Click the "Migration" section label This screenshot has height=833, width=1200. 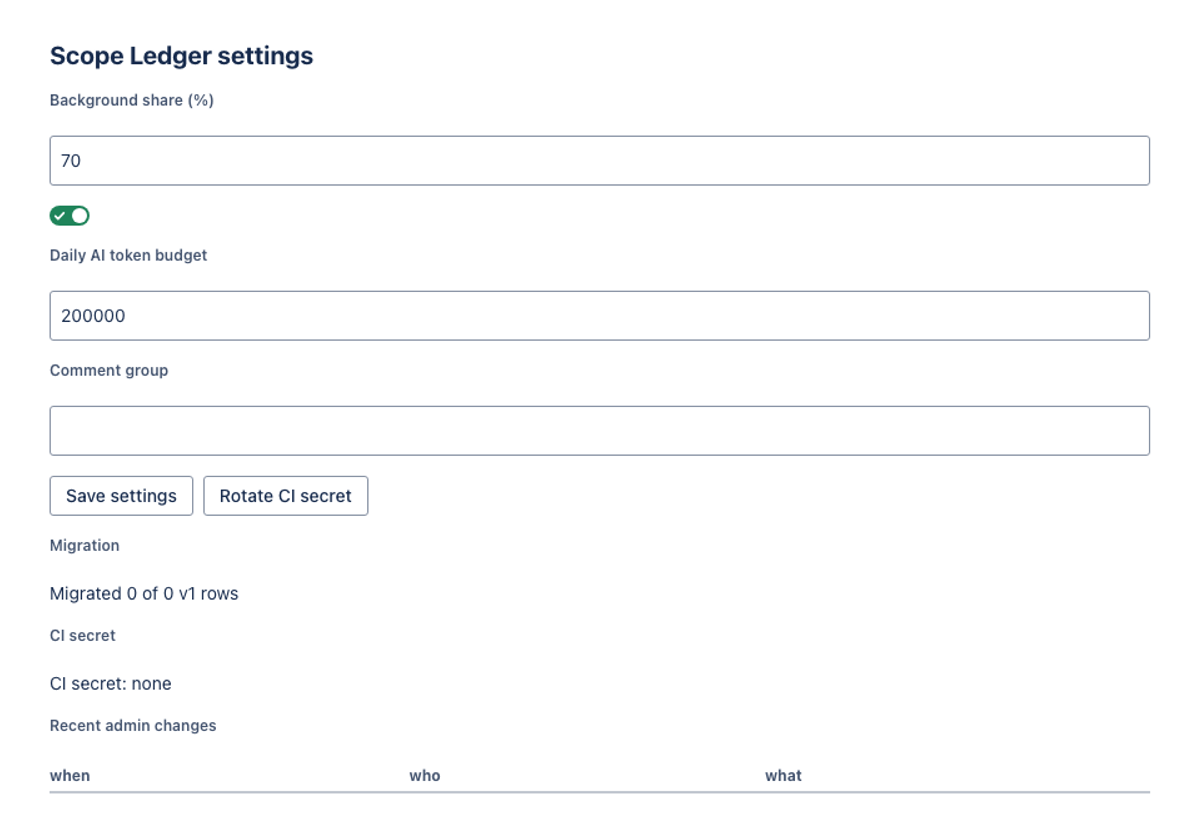pyautogui.click(x=84, y=545)
